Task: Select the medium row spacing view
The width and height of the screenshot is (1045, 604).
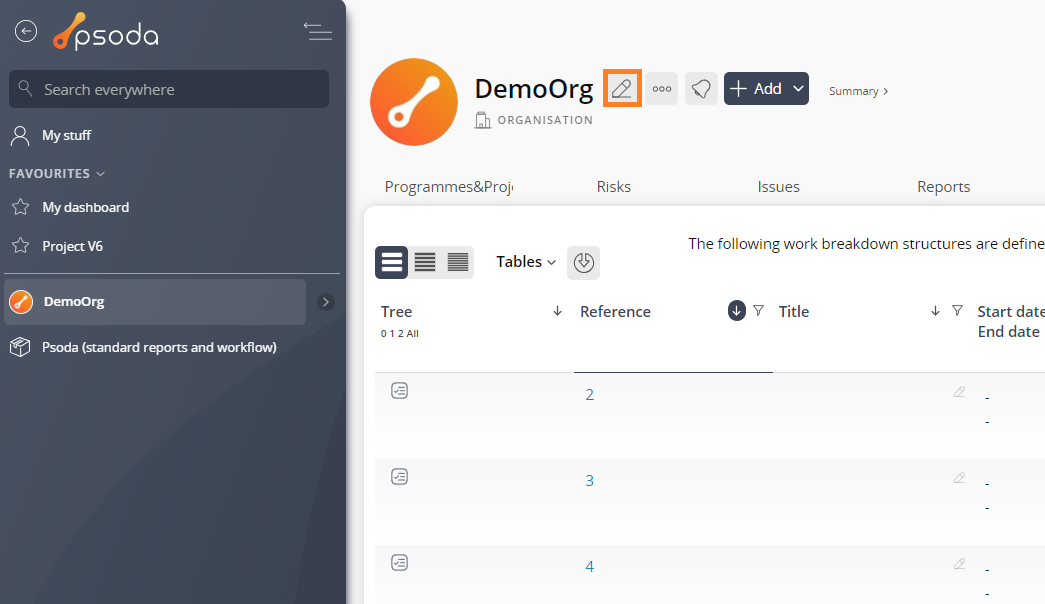Action: pos(425,262)
